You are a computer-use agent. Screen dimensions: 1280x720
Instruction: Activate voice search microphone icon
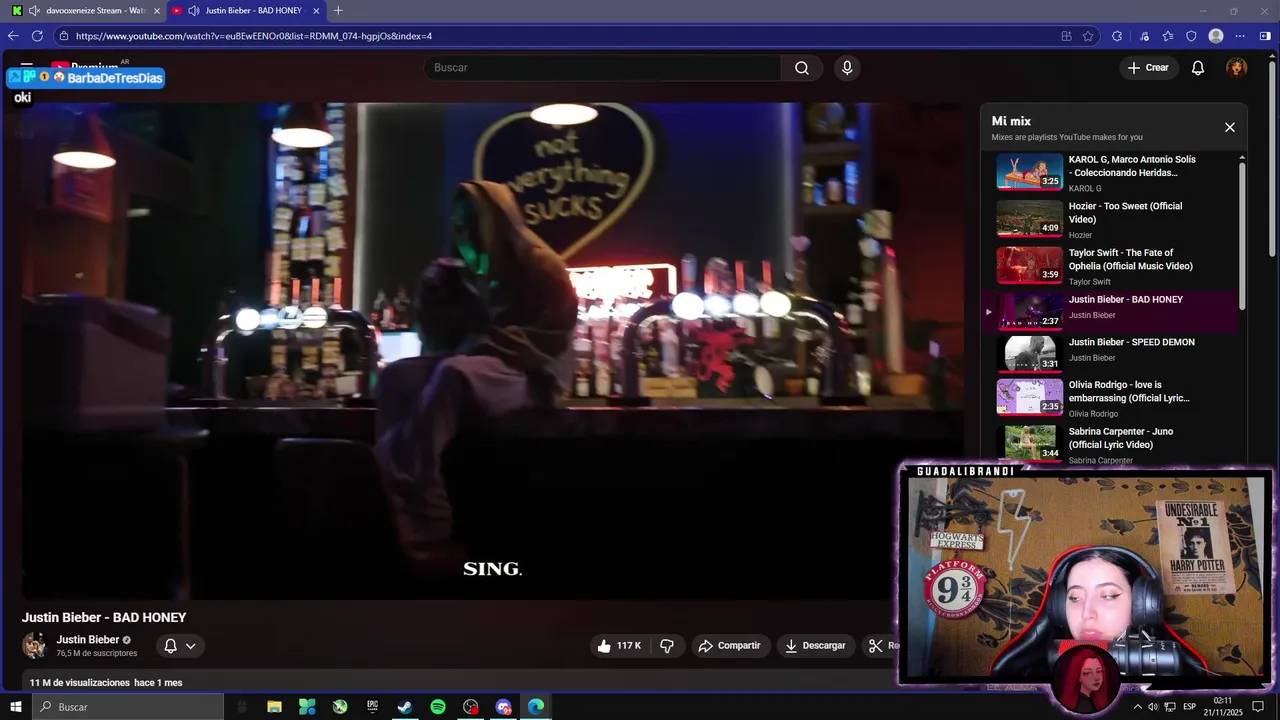click(847, 68)
